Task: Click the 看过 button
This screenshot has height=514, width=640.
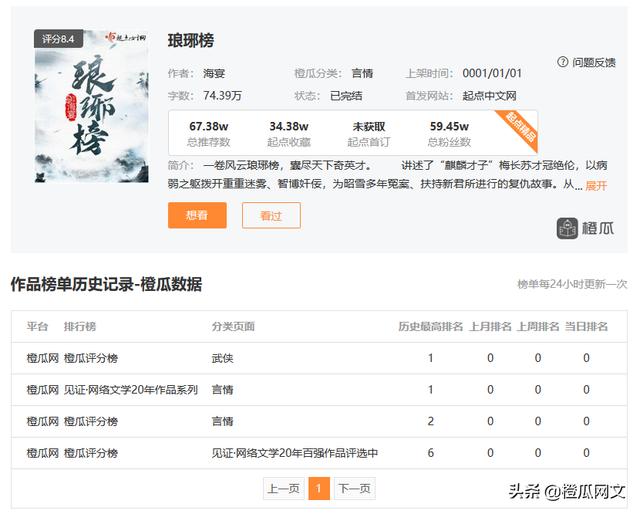Action: [x=271, y=215]
